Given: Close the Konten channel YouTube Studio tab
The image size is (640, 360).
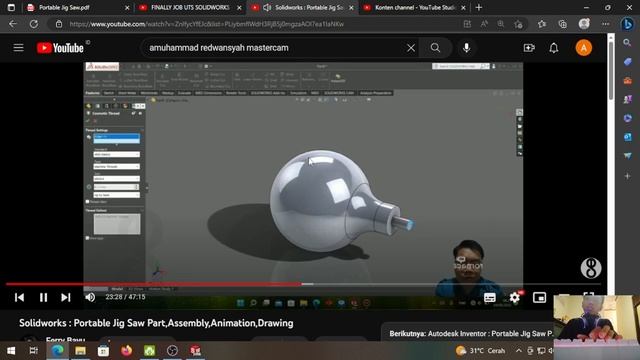Looking at the screenshot, I should (x=463, y=8).
